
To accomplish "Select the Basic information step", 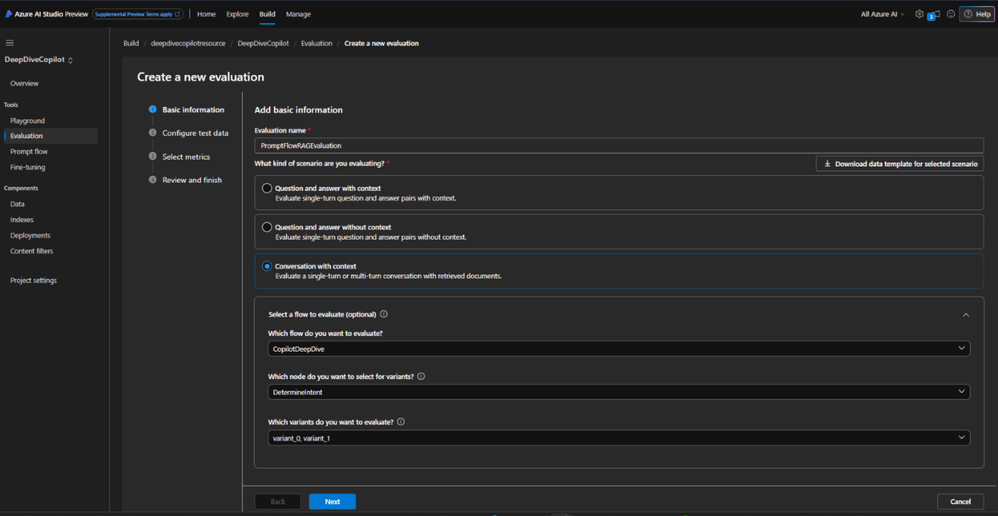I will (x=187, y=109).
